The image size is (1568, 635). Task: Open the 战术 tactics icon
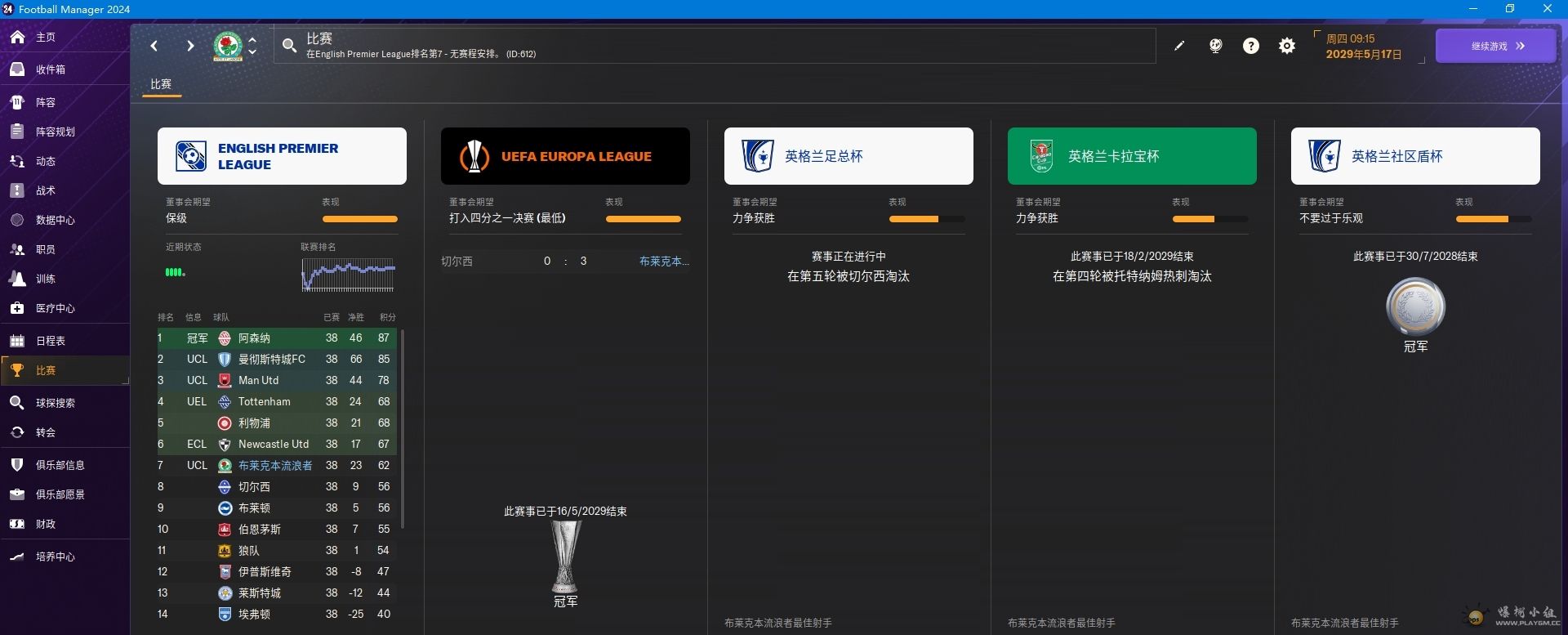click(x=17, y=190)
